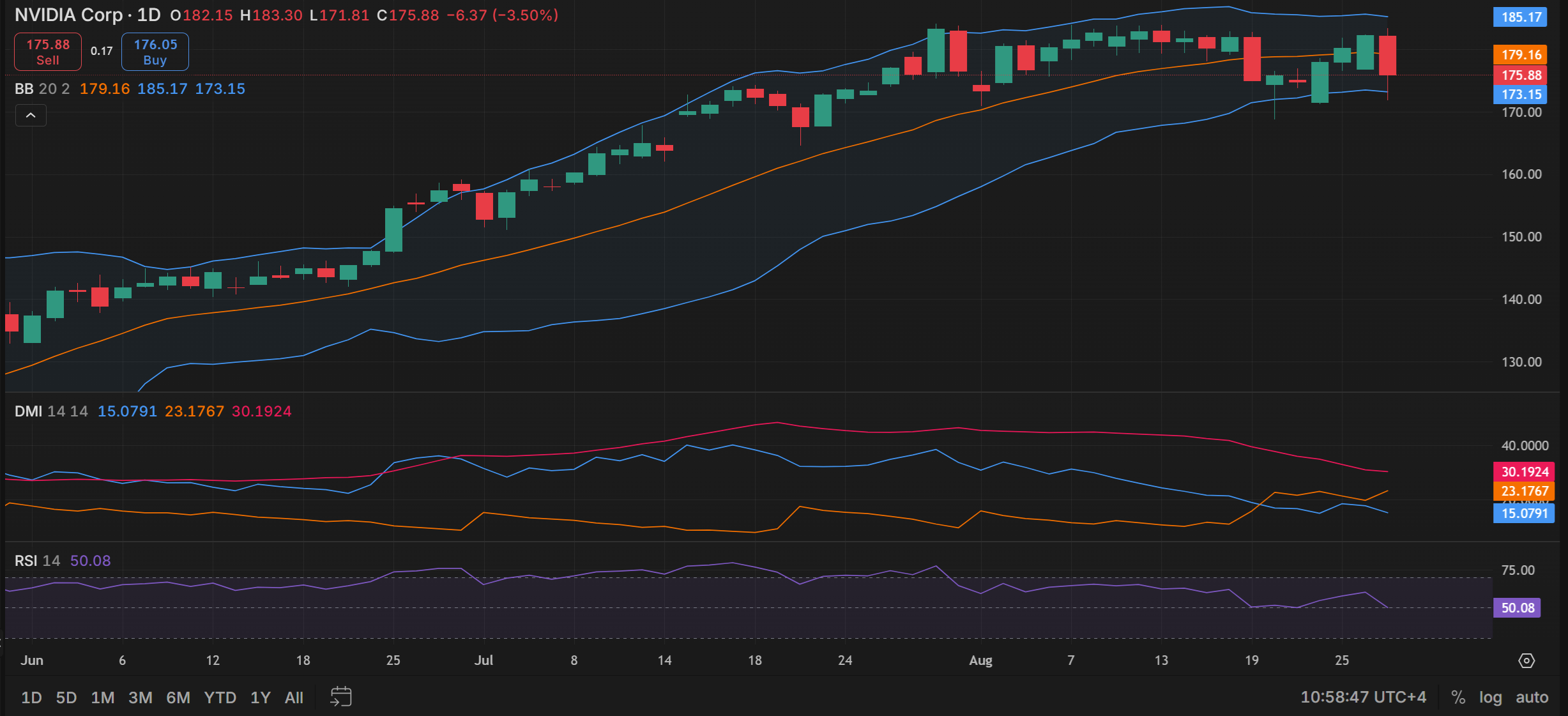Viewport: 1568px width, 716px height.
Task: Click the 176.05 Buy button
Action: pyautogui.click(x=155, y=52)
